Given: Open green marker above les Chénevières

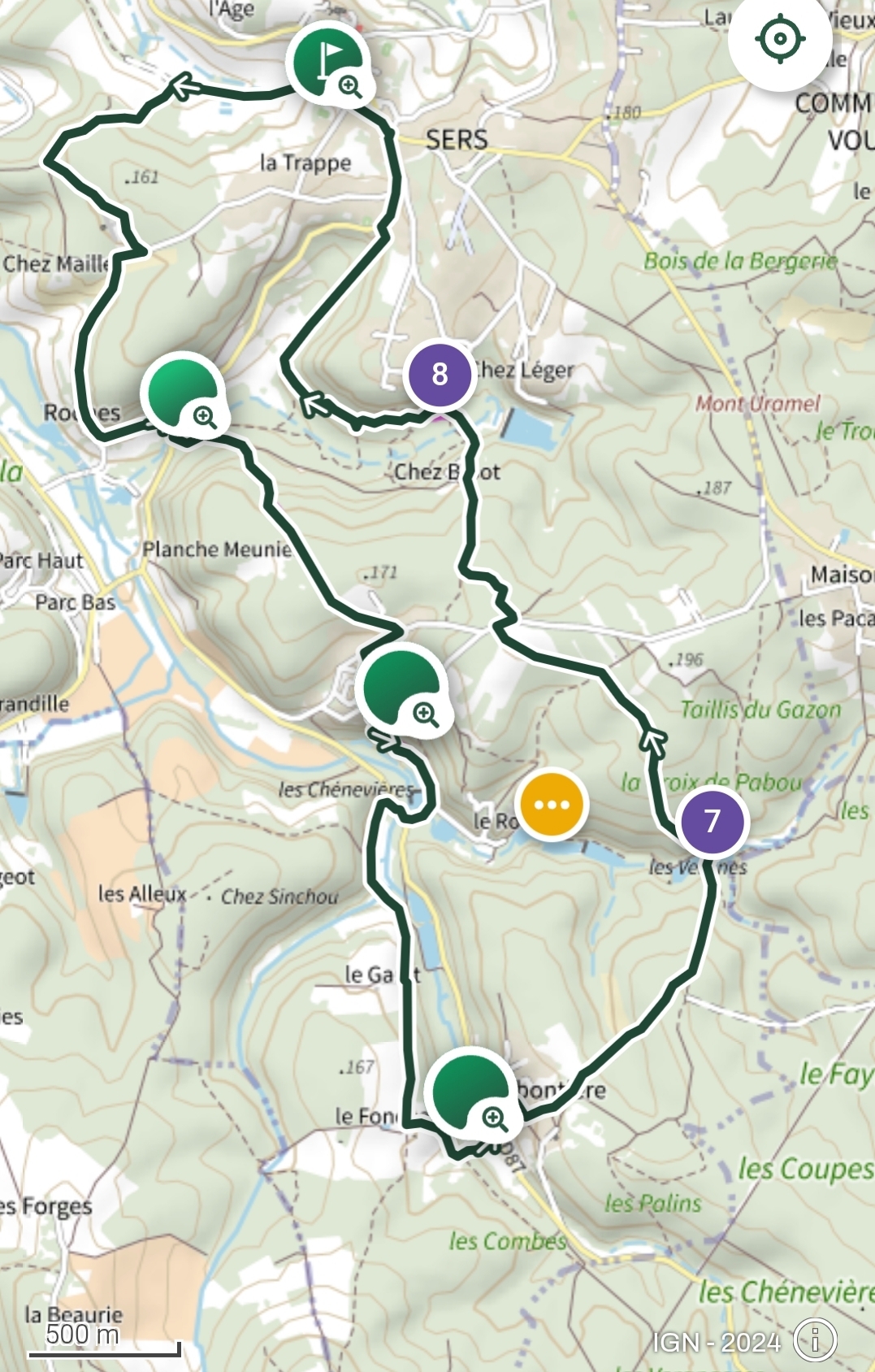Looking at the screenshot, I should pos(403,688).
